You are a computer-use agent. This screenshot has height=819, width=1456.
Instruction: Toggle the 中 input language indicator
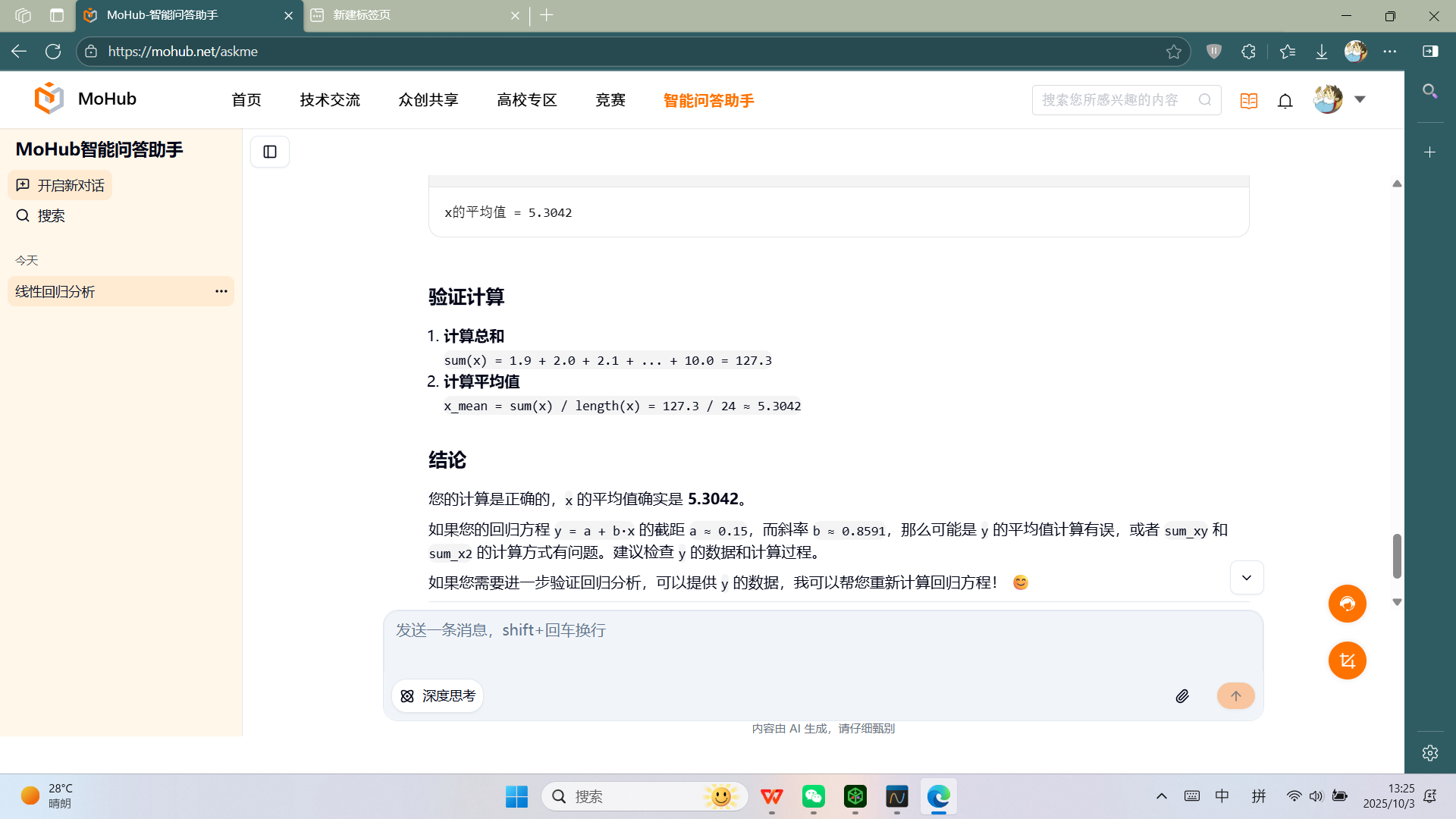point(1222,796)
